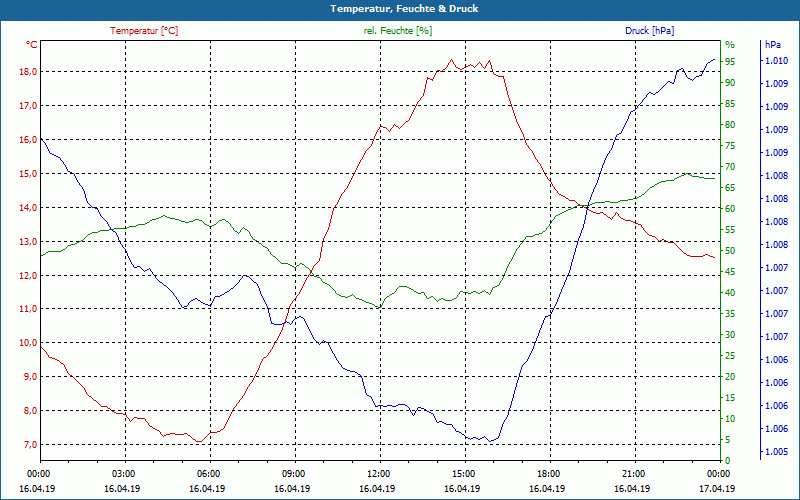Click the '11,0' temperature axis tick
Image resolution: width=800 pixels, height=500 pixels.
tap(29, 309)
